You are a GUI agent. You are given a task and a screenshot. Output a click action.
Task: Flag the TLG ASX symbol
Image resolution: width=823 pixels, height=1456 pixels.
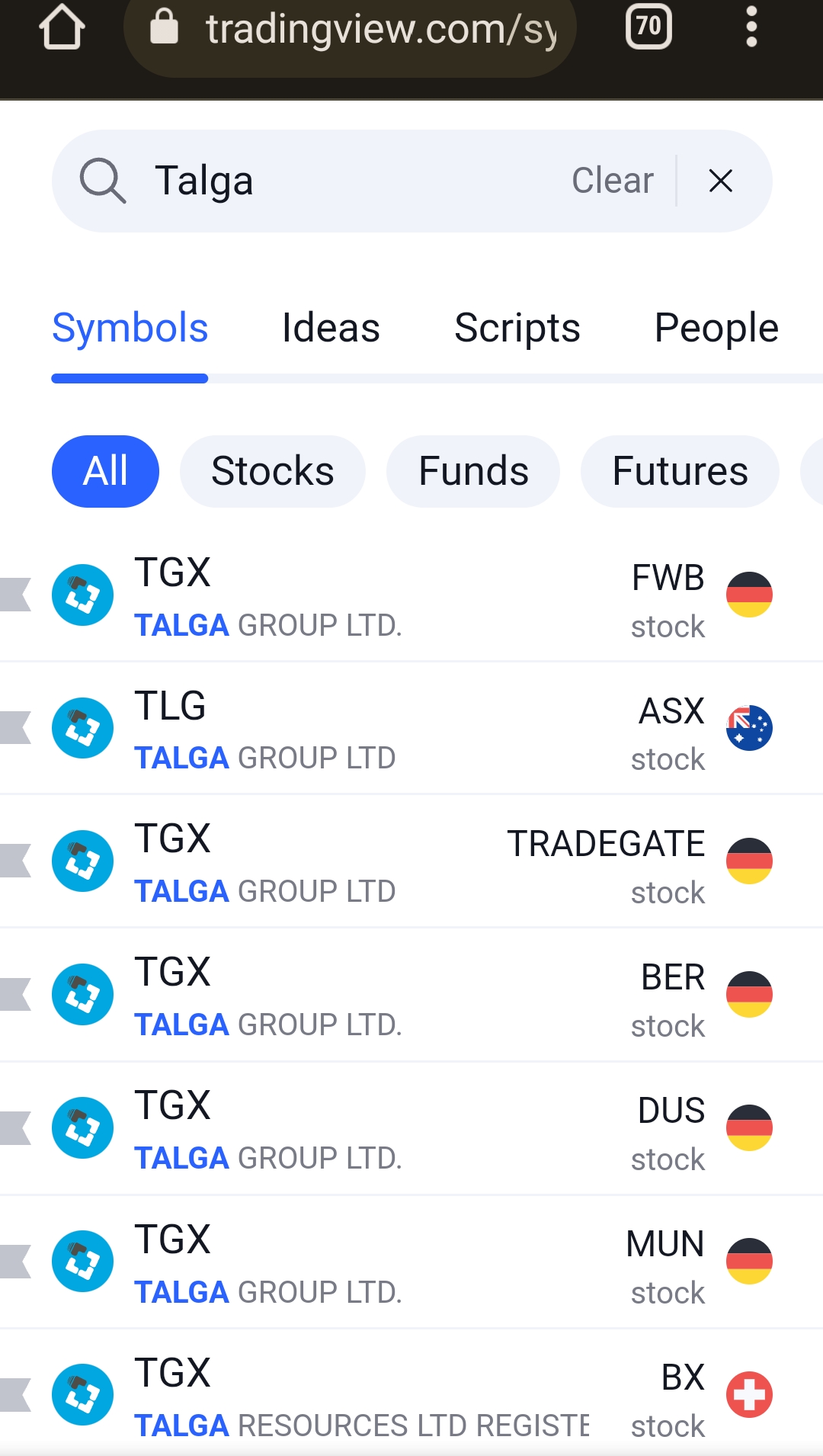[x=15, y=728]
